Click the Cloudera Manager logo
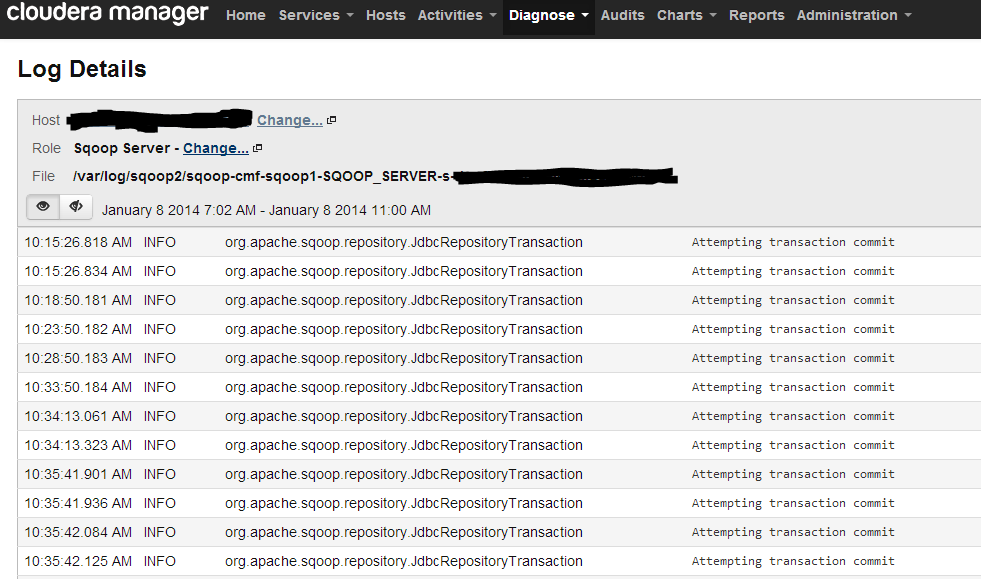Image resolution: width=981 pixels, height=579 pixels. coord(108,14)
